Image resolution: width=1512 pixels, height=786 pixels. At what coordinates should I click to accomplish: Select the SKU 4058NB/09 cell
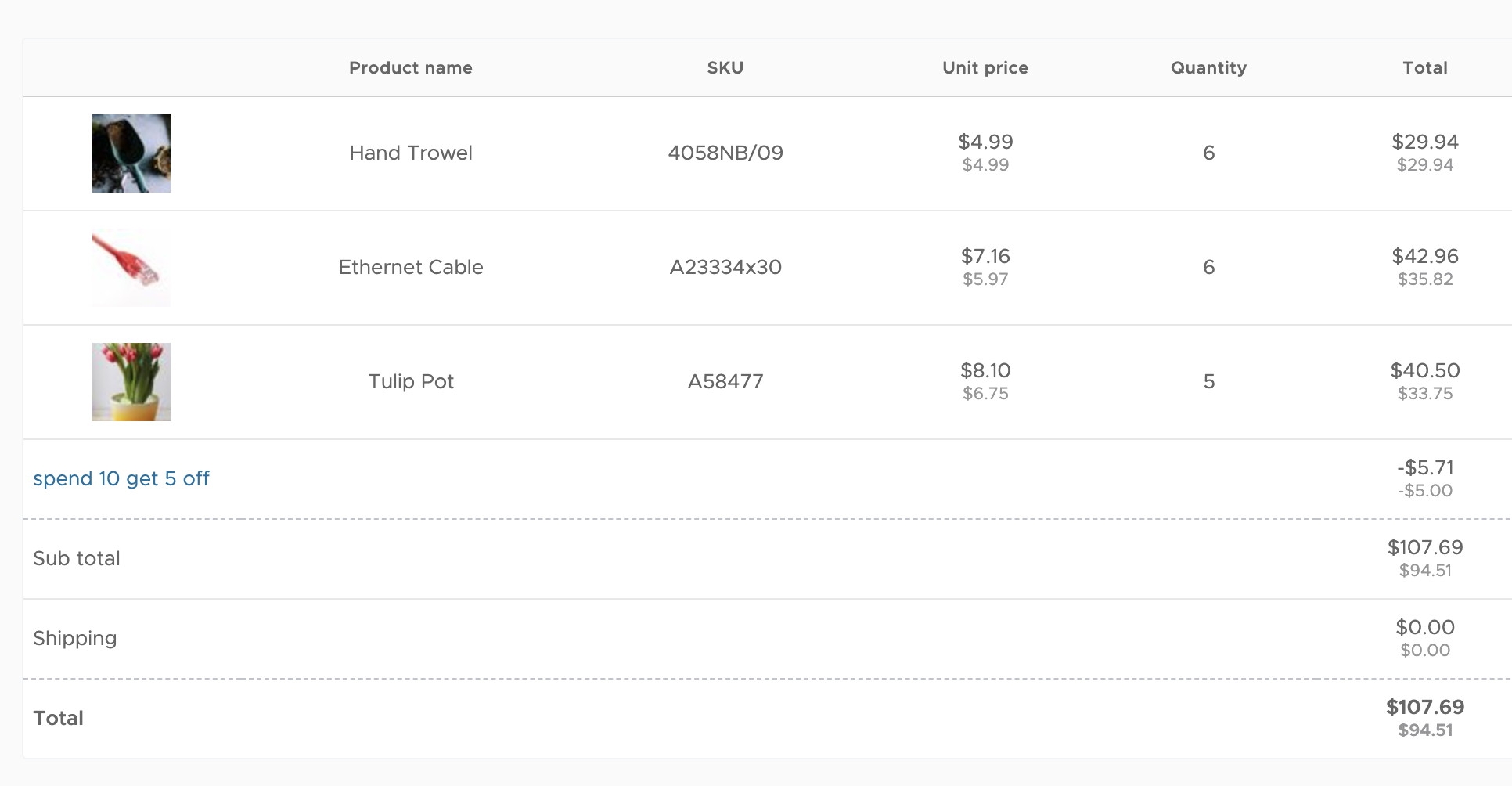[x=725, y=153]
